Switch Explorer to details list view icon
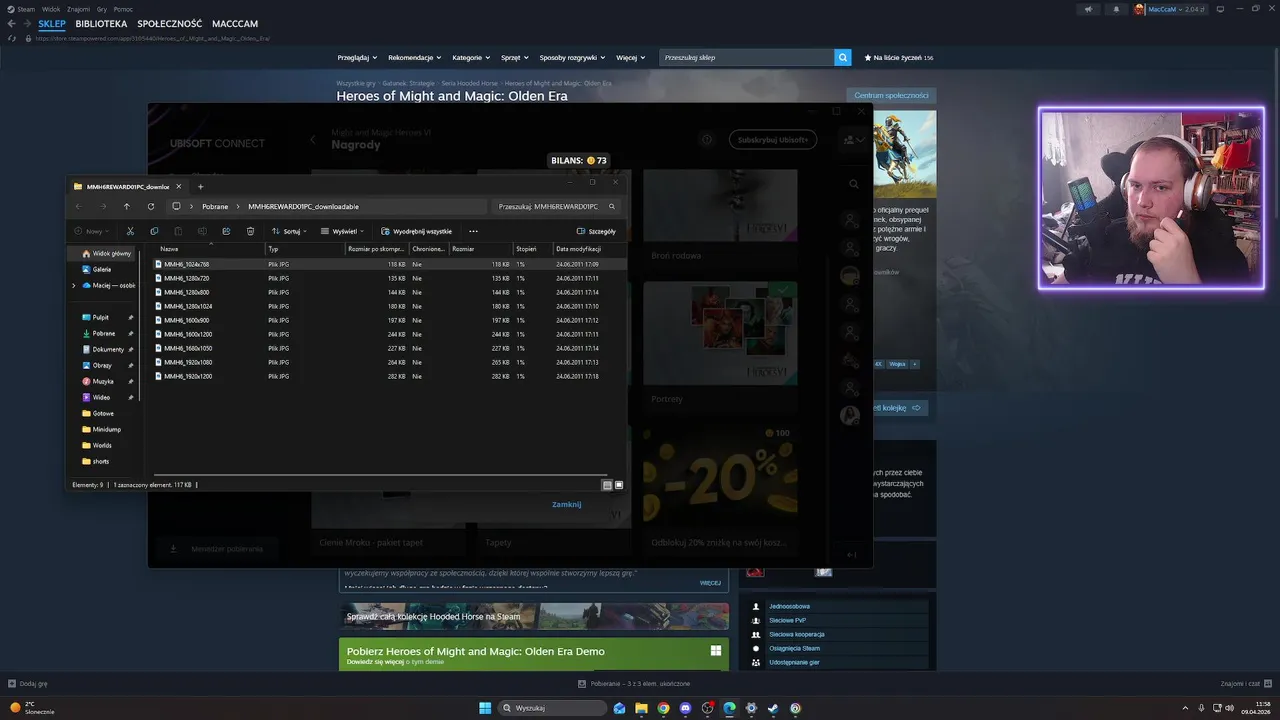1280x720 pixels. (x=607, y=485)
